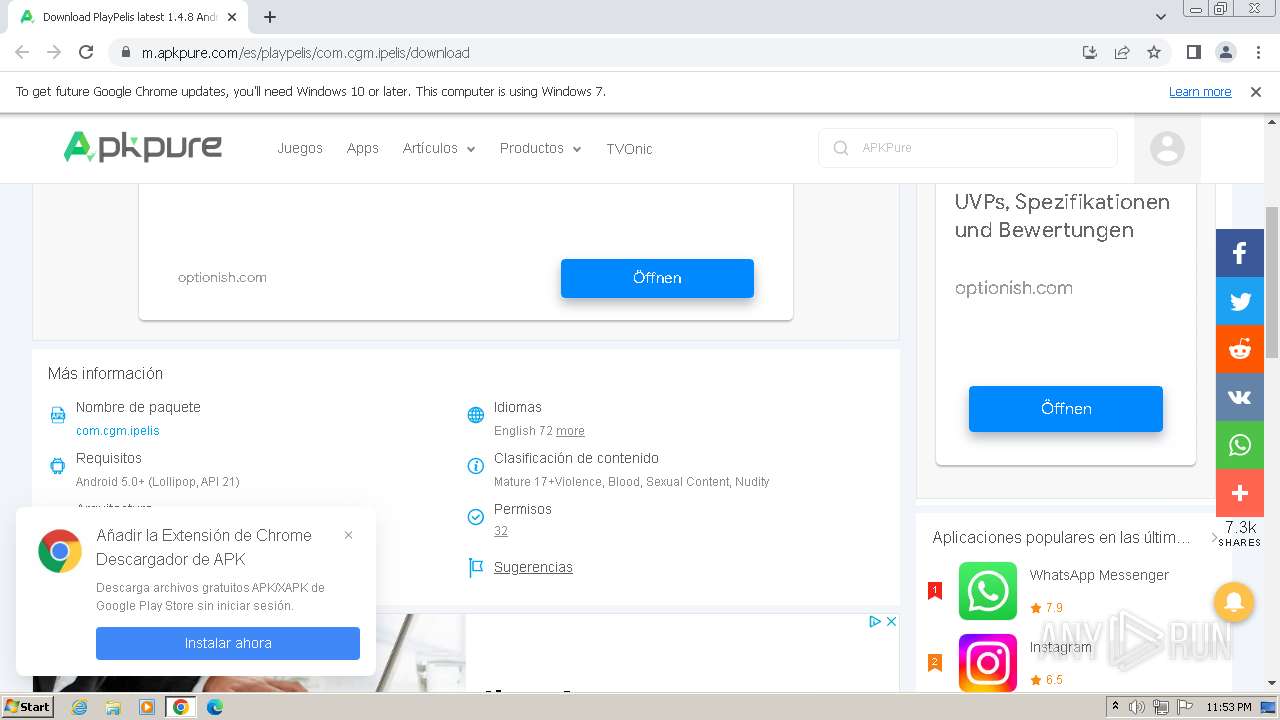
Task: Open more share options plus button
Action: coord(1240,493)
